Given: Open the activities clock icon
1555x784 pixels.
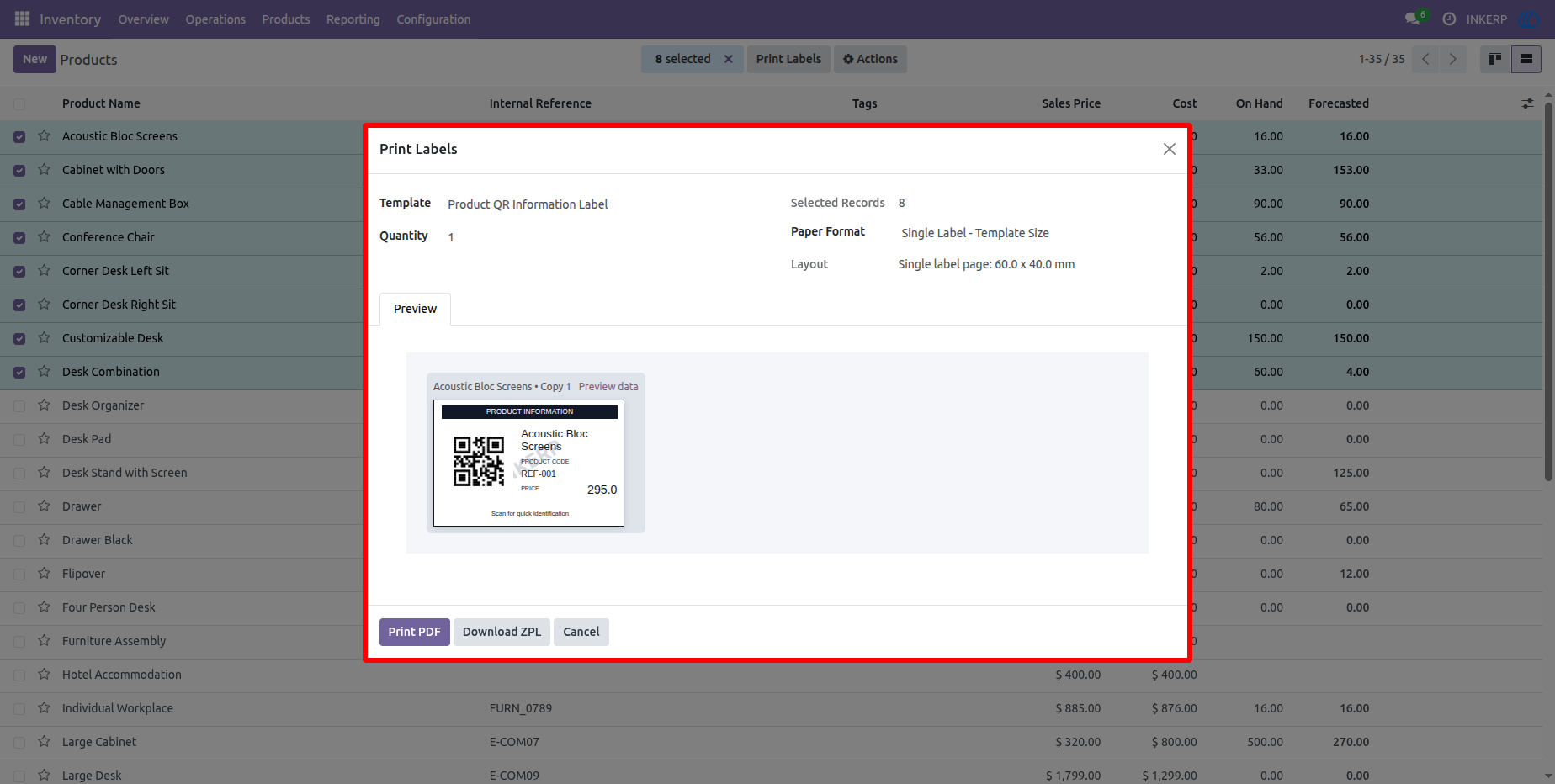Looking at the screenshot, I should [1449, 19].
